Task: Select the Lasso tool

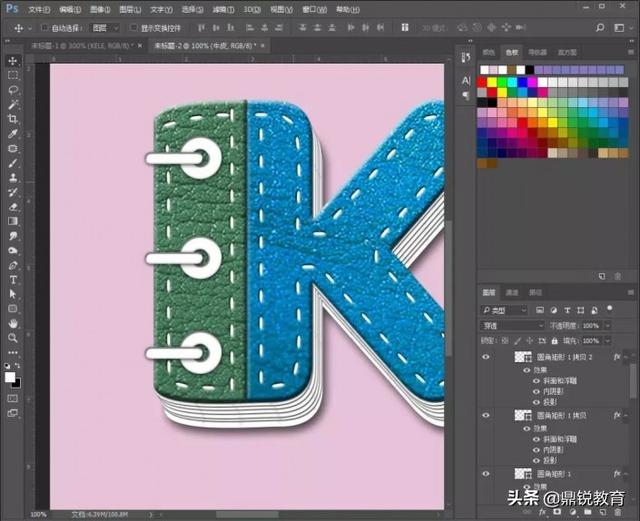Action: [13, 90]
